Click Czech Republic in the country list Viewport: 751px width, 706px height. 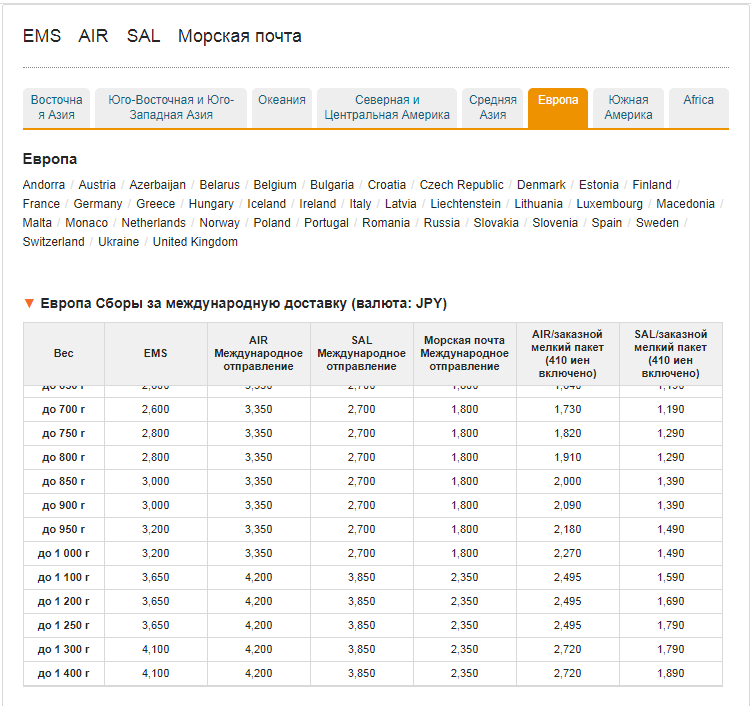462,185
